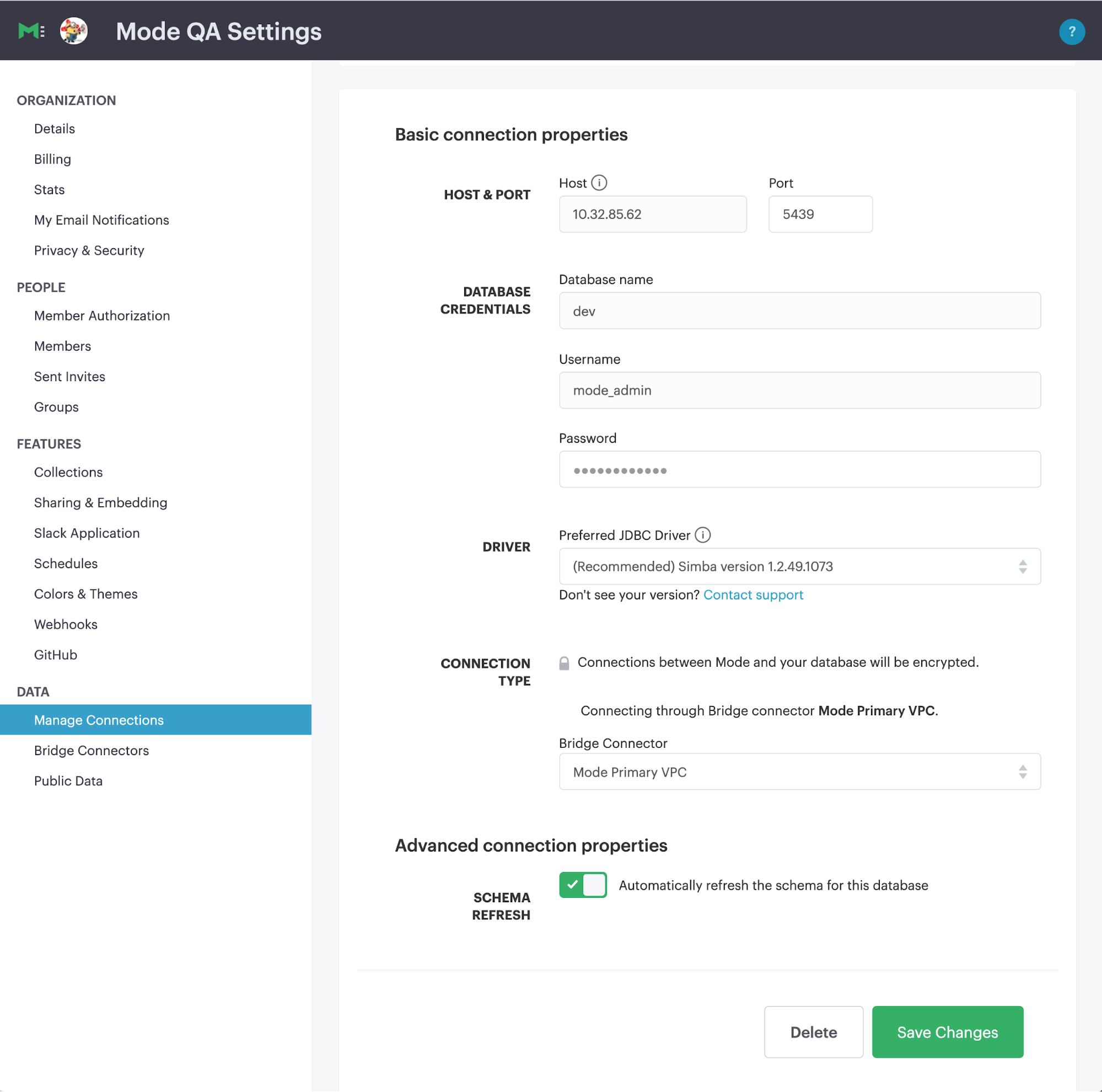The height and width of the screenshot is (1092, 1102).
Task: Select Manage Connections in sidebar
Action: (155, 719)
